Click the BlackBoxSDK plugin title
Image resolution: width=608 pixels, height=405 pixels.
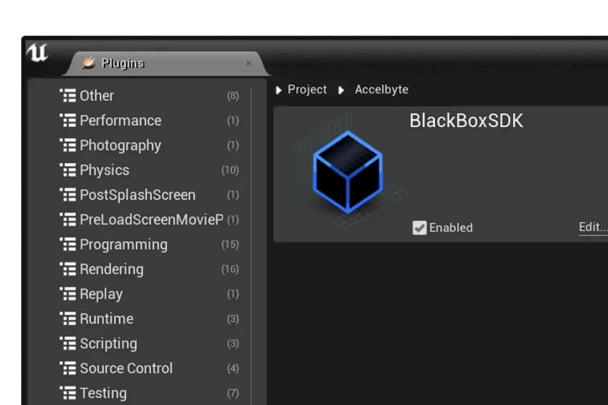466,121
